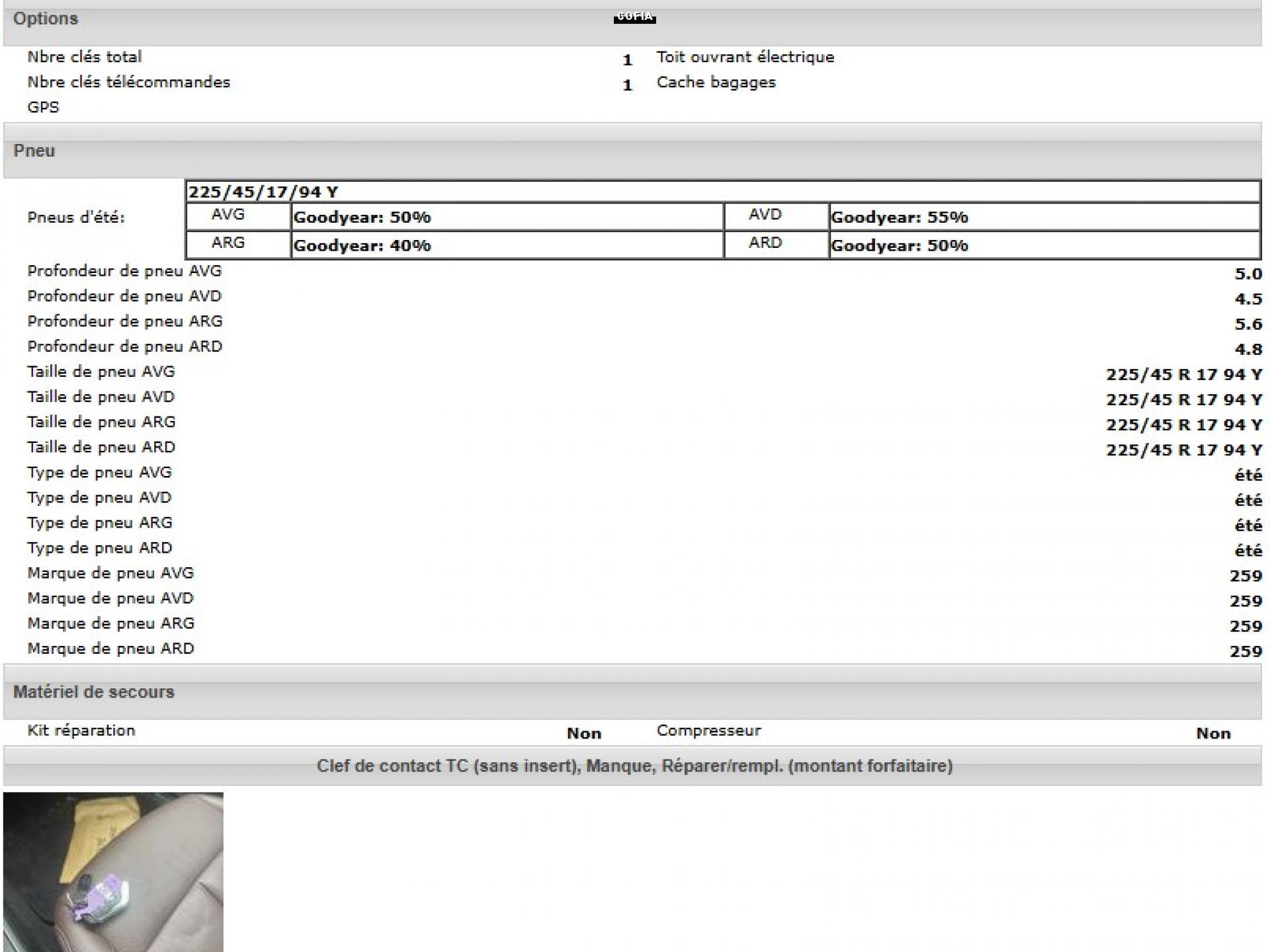This screenshot has width=1270, height=952.
Task: Click the Pneus d'été row label
Action: pos(76,218)
